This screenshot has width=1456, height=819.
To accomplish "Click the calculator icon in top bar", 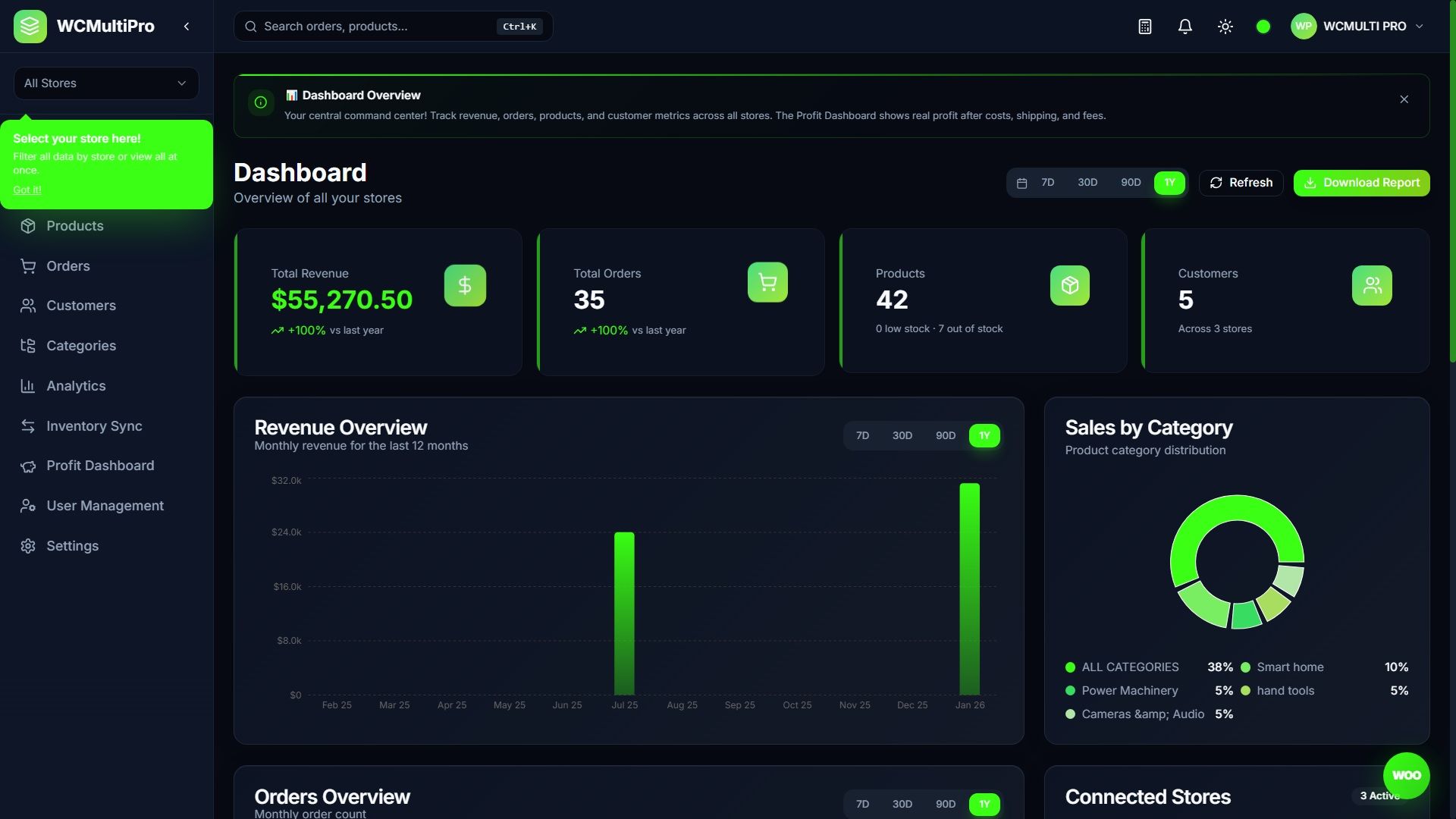I will pos(1145,27).
